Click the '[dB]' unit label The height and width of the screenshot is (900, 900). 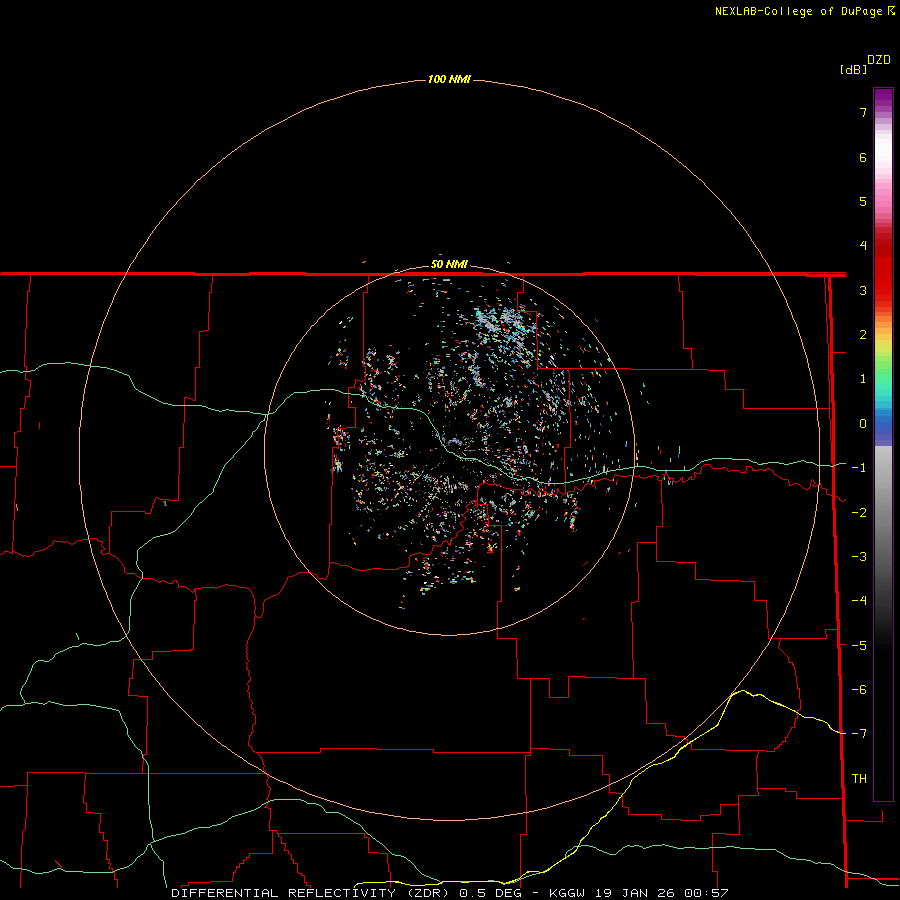coord(853,69)
